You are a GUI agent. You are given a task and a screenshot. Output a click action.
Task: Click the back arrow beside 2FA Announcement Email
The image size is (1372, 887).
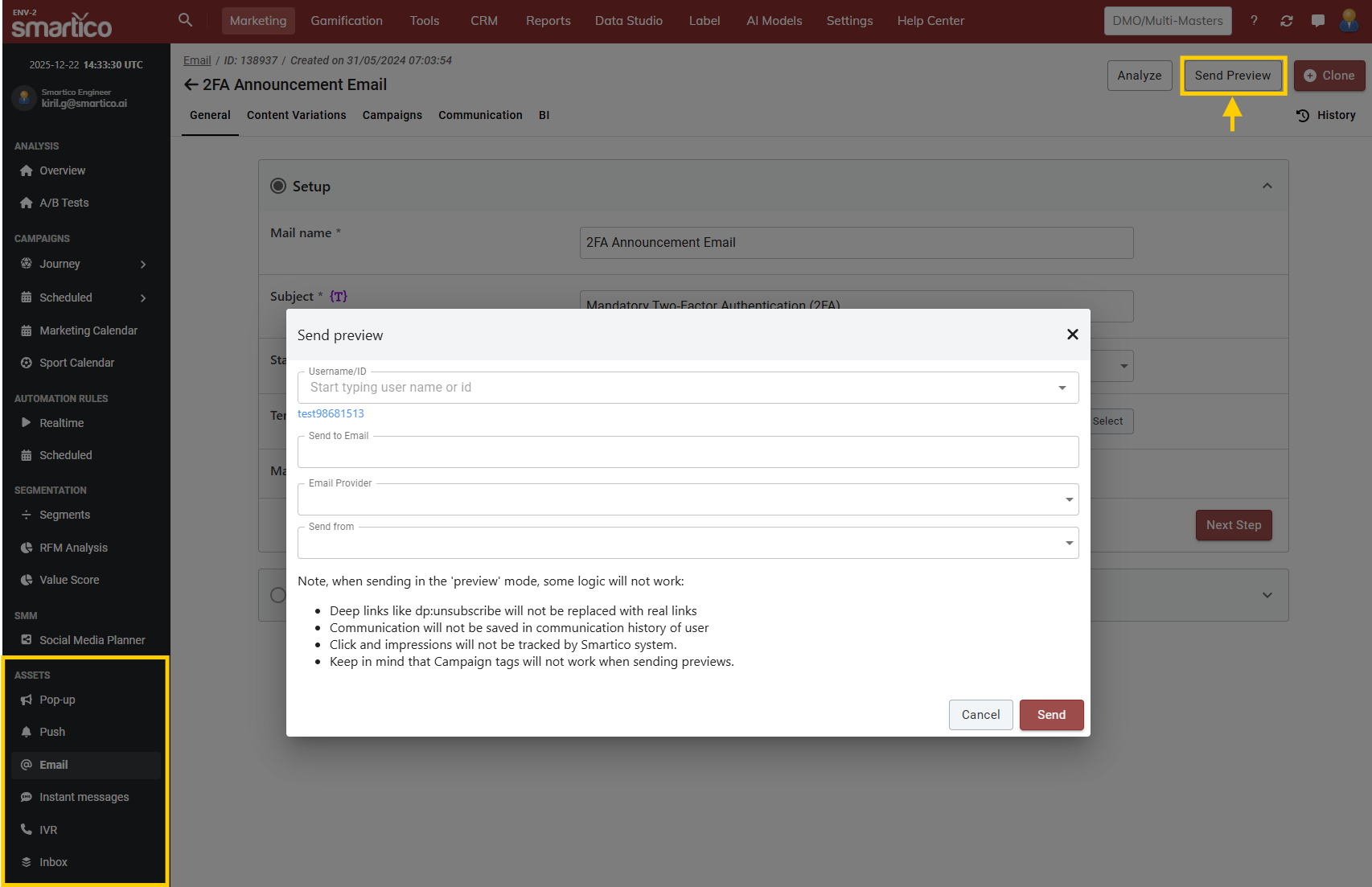point(191,85)
